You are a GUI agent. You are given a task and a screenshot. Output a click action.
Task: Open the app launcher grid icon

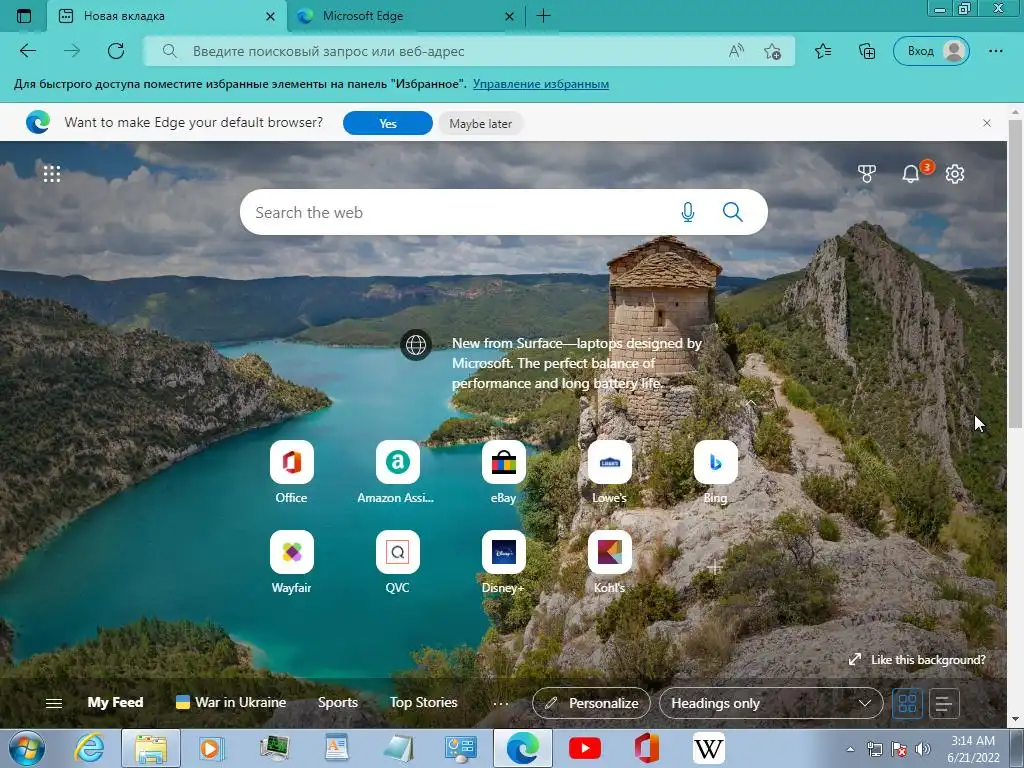52,174
